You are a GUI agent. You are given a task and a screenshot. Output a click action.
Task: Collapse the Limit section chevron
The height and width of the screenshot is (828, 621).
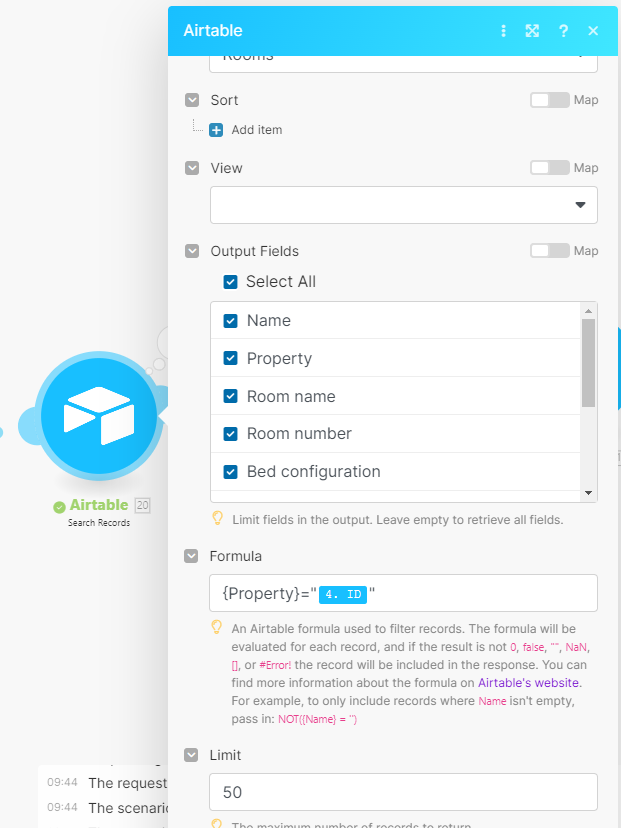(x=191, y=755)
